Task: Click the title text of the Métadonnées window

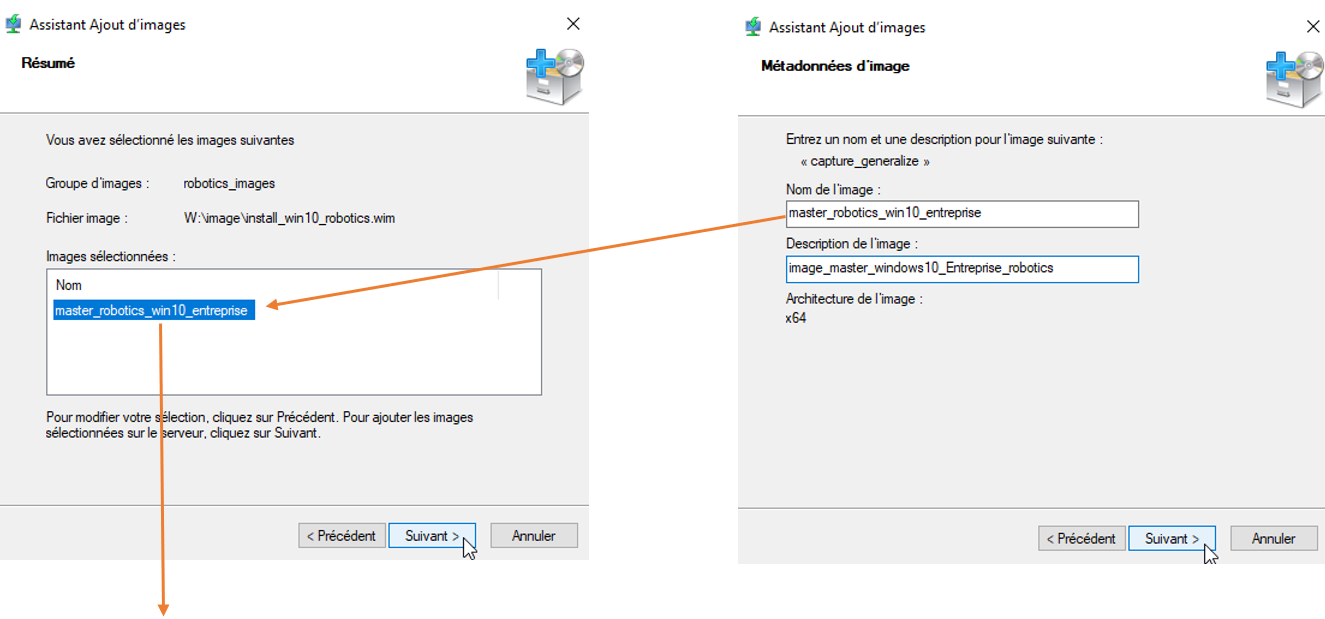Action: [x=847, y=27]
